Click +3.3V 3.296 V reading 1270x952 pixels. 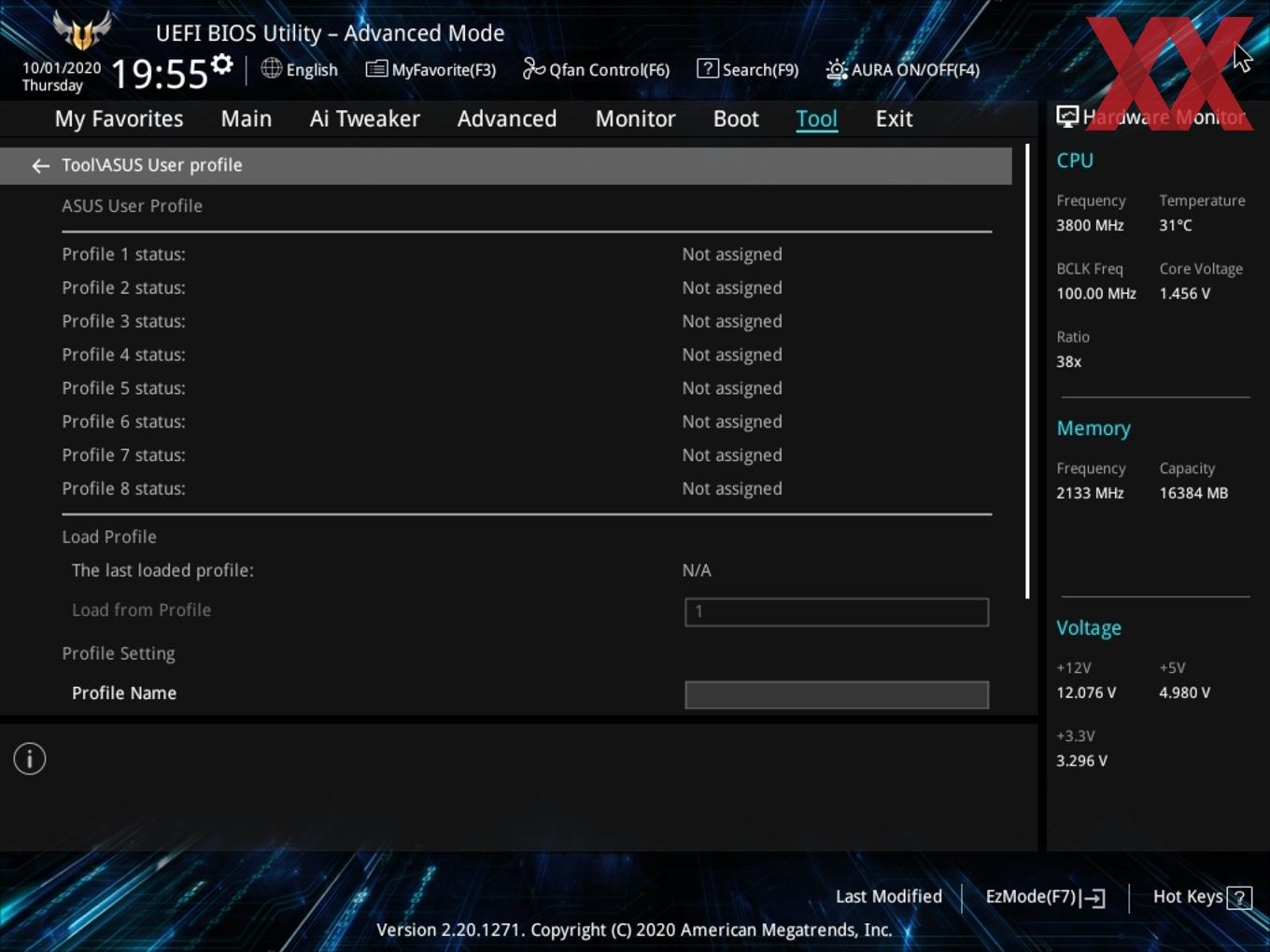(x=1081, y=762)
